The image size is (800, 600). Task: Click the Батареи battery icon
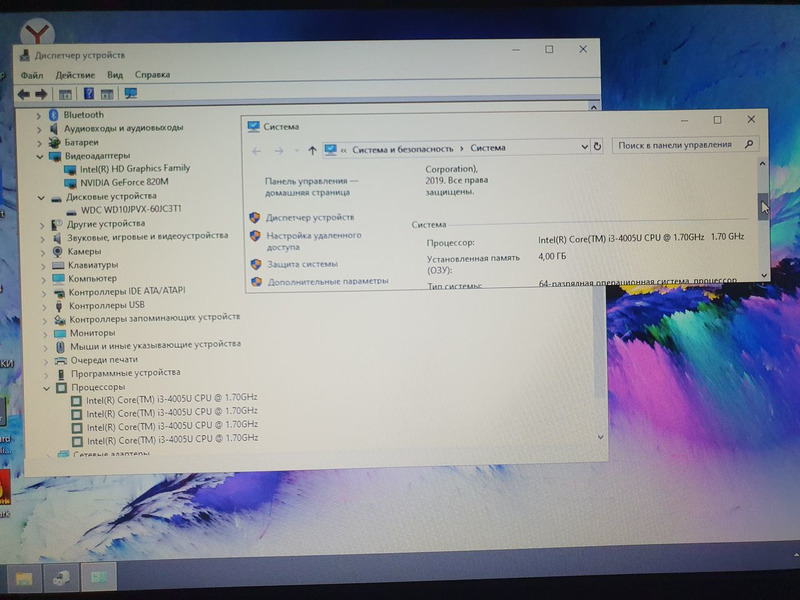click(55, 142)
